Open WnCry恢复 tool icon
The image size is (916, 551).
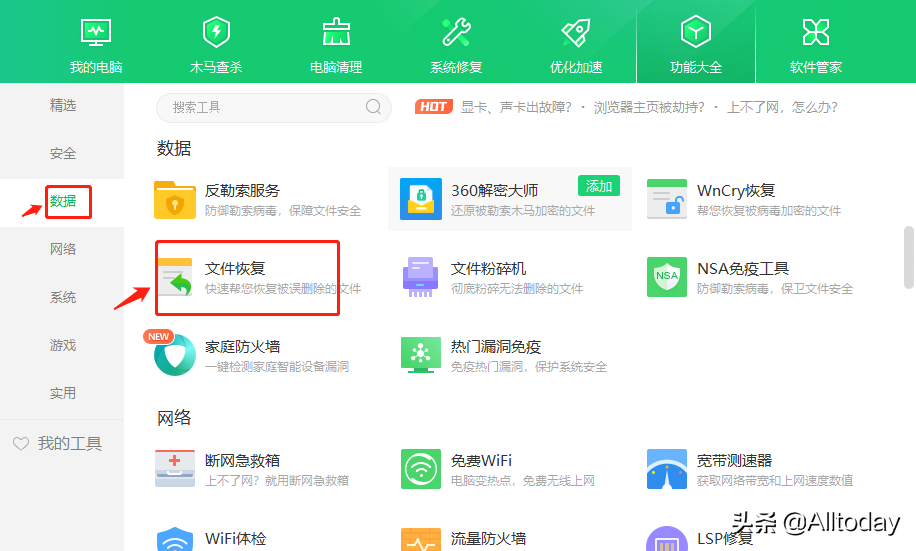coord(667,199)
